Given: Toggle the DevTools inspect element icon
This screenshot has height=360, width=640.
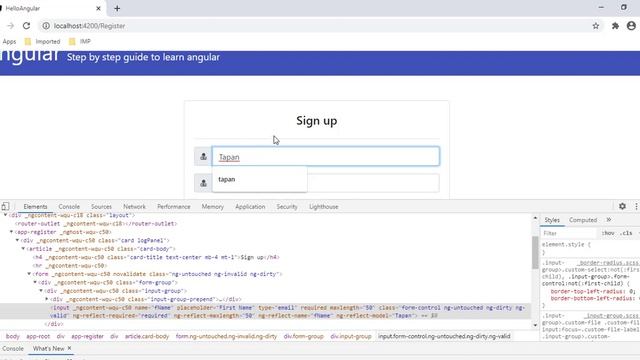Looking at the screenshot, I should [5, 207].
